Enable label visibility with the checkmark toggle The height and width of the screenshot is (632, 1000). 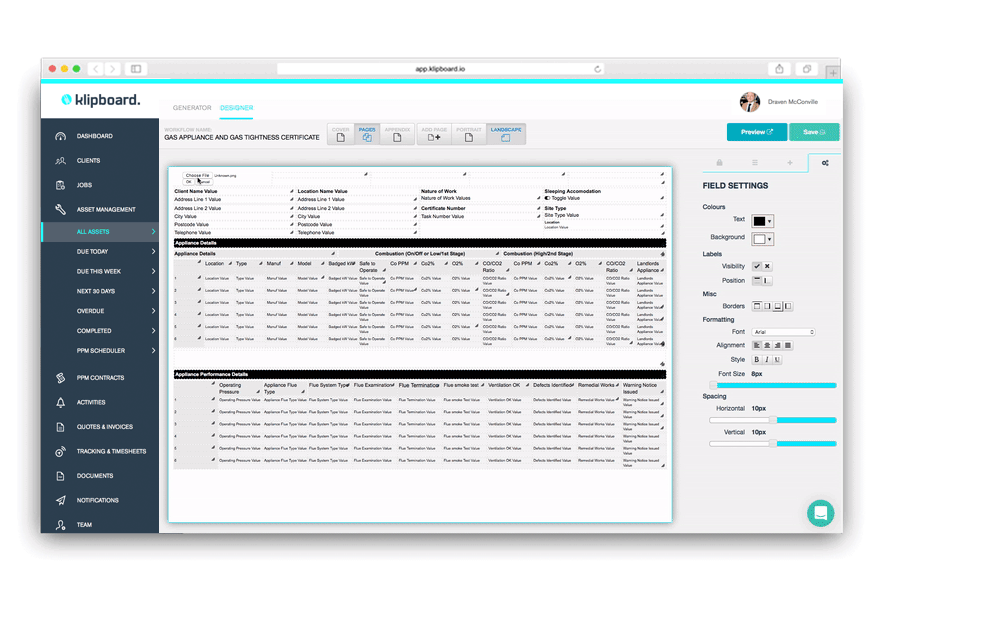tap(757, 266)
